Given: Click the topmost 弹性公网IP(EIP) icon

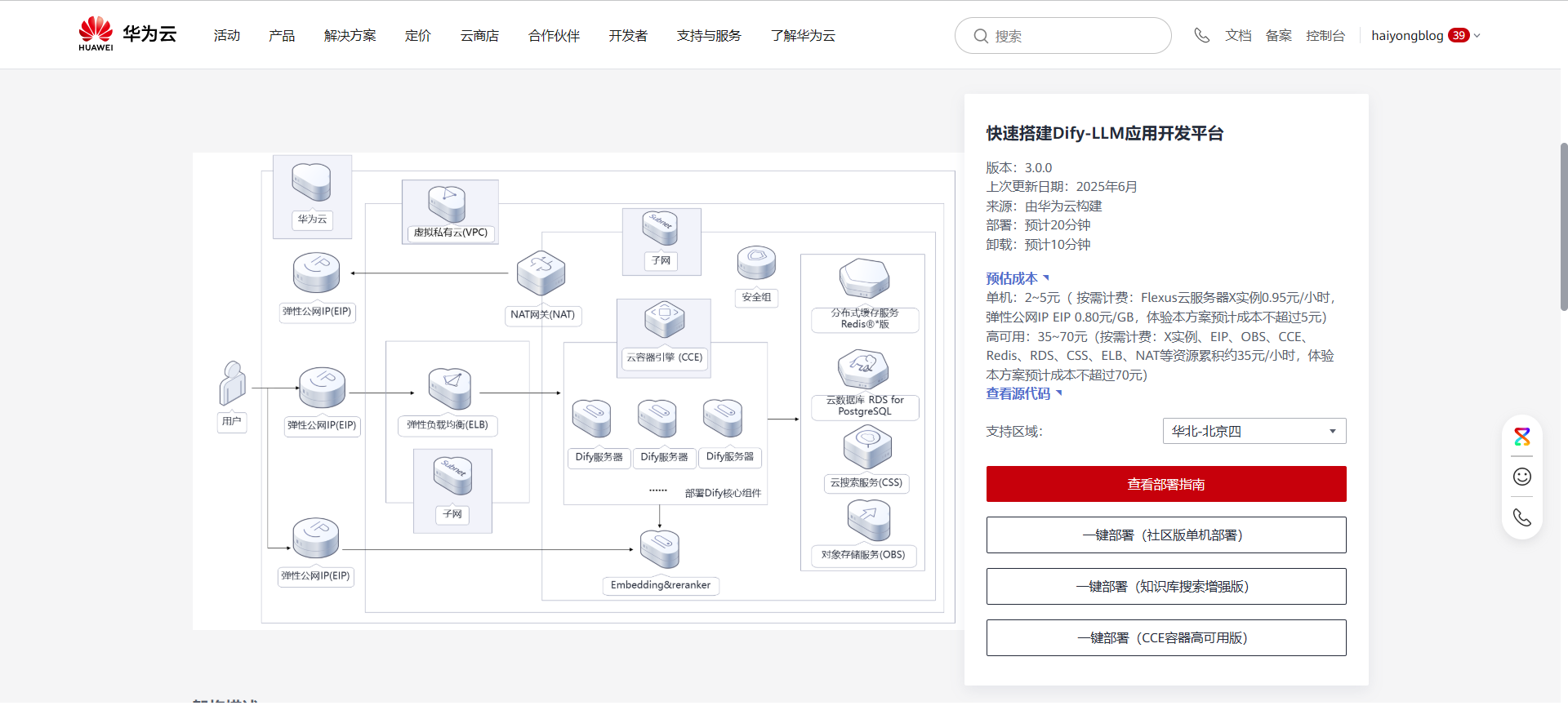Looking at the screenshot, I should [x=317, y=273].
